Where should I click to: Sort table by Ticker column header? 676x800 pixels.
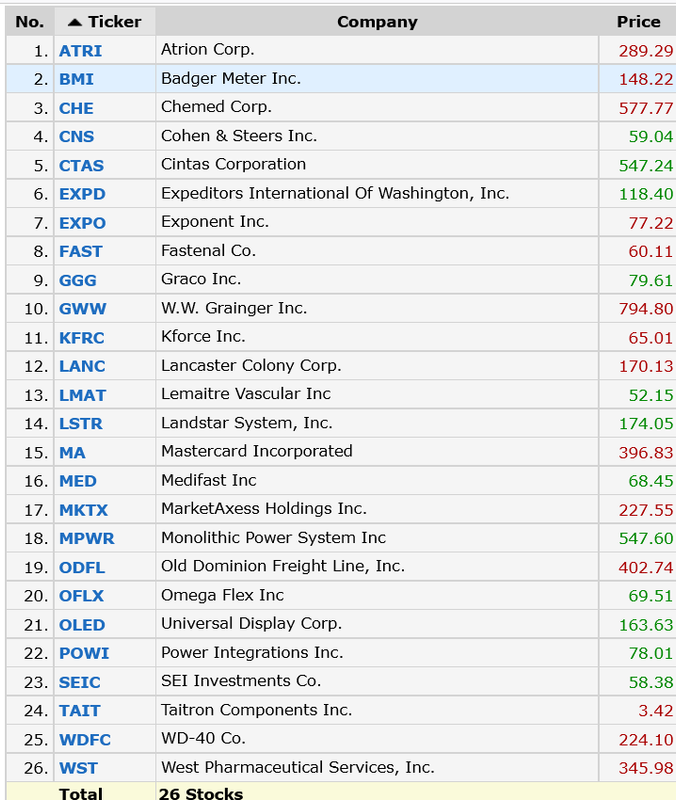[x=105, y=22]
